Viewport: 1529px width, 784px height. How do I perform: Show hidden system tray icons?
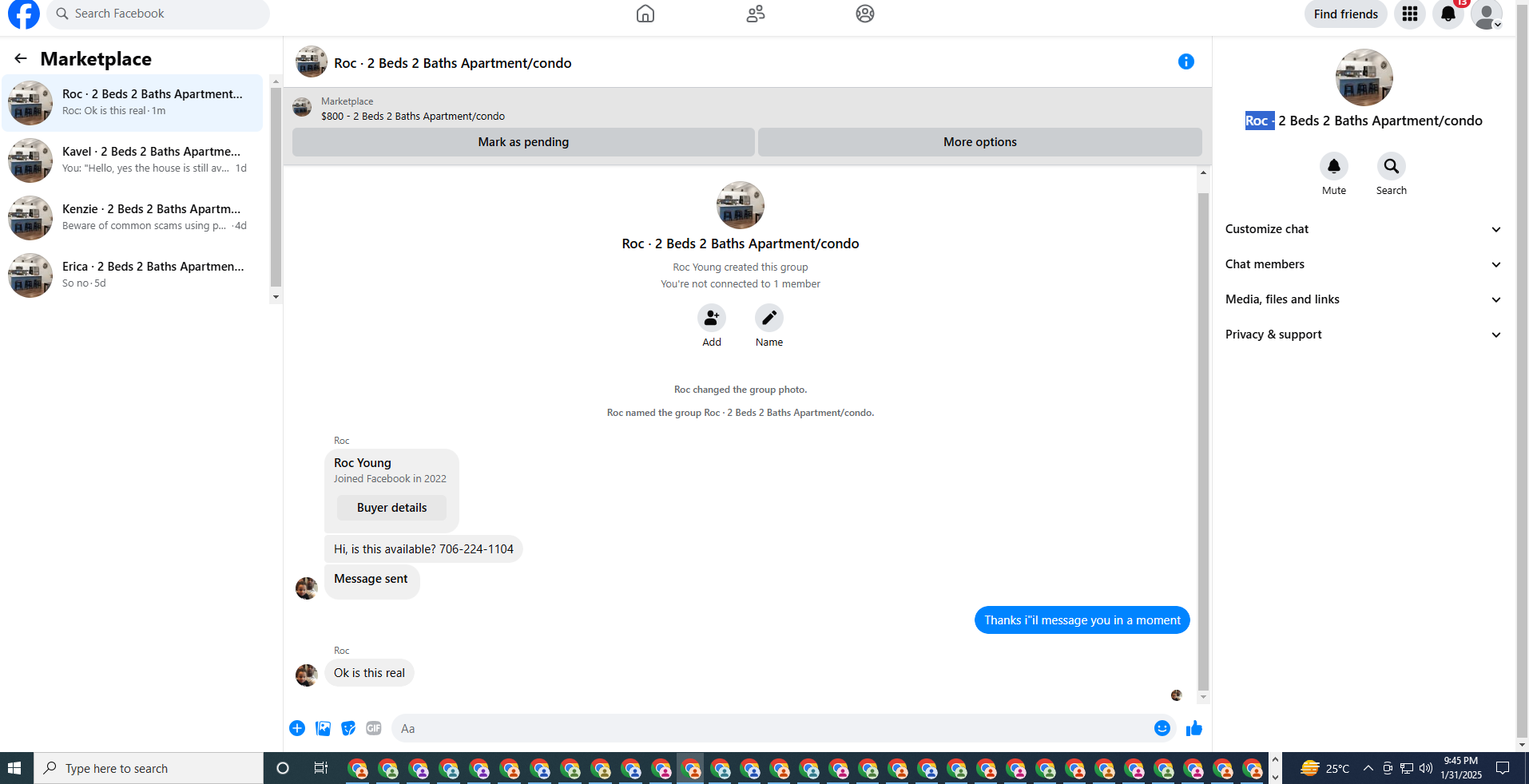click(x=1368, y=768)
